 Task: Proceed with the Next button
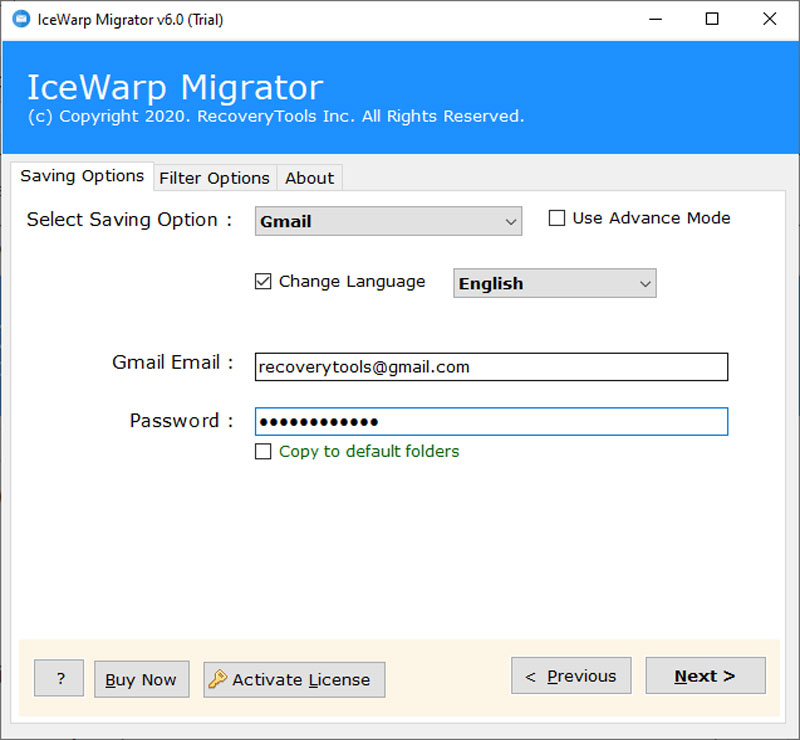click(705, 676)
